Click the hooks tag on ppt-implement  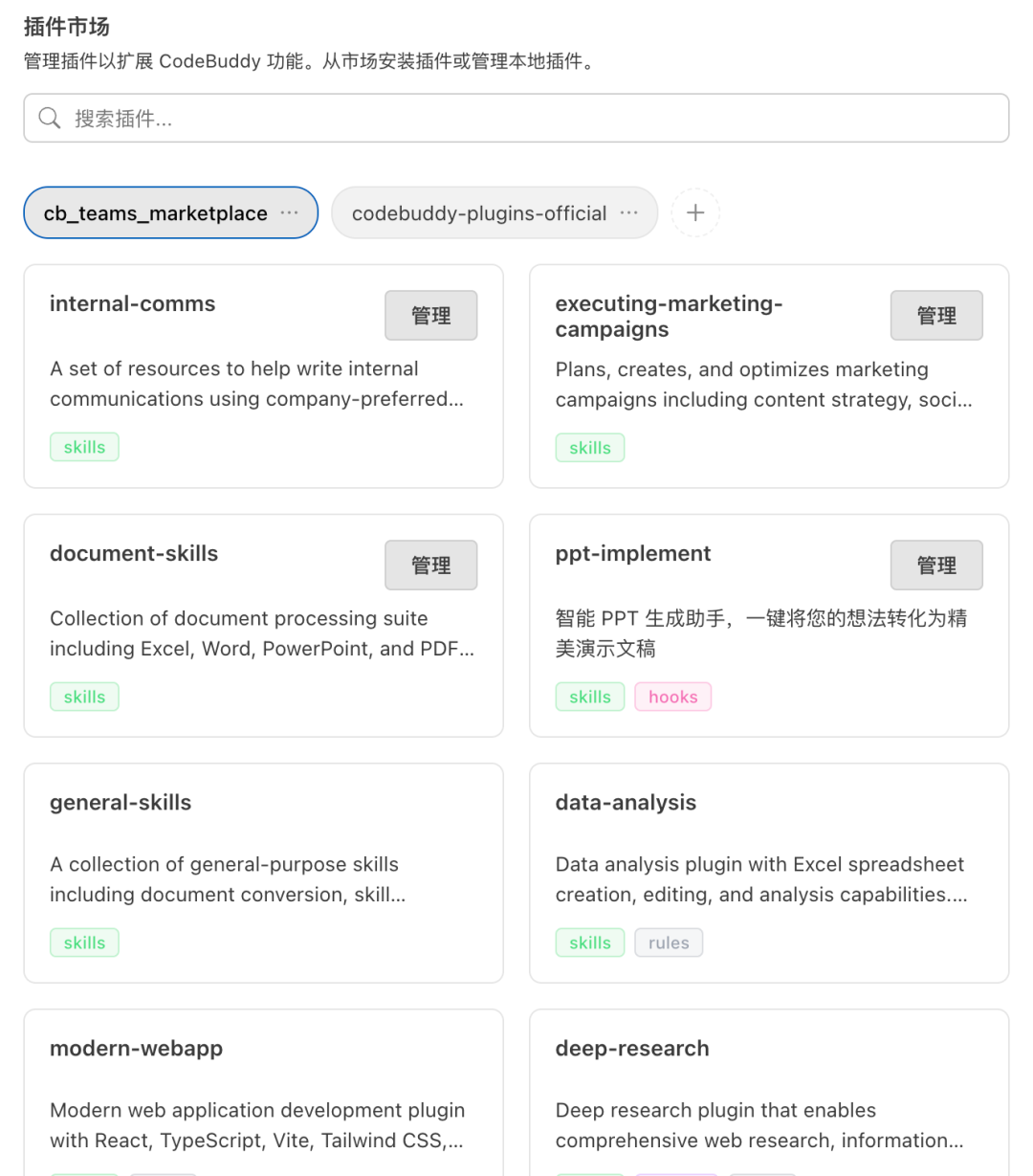coord(673,697)
